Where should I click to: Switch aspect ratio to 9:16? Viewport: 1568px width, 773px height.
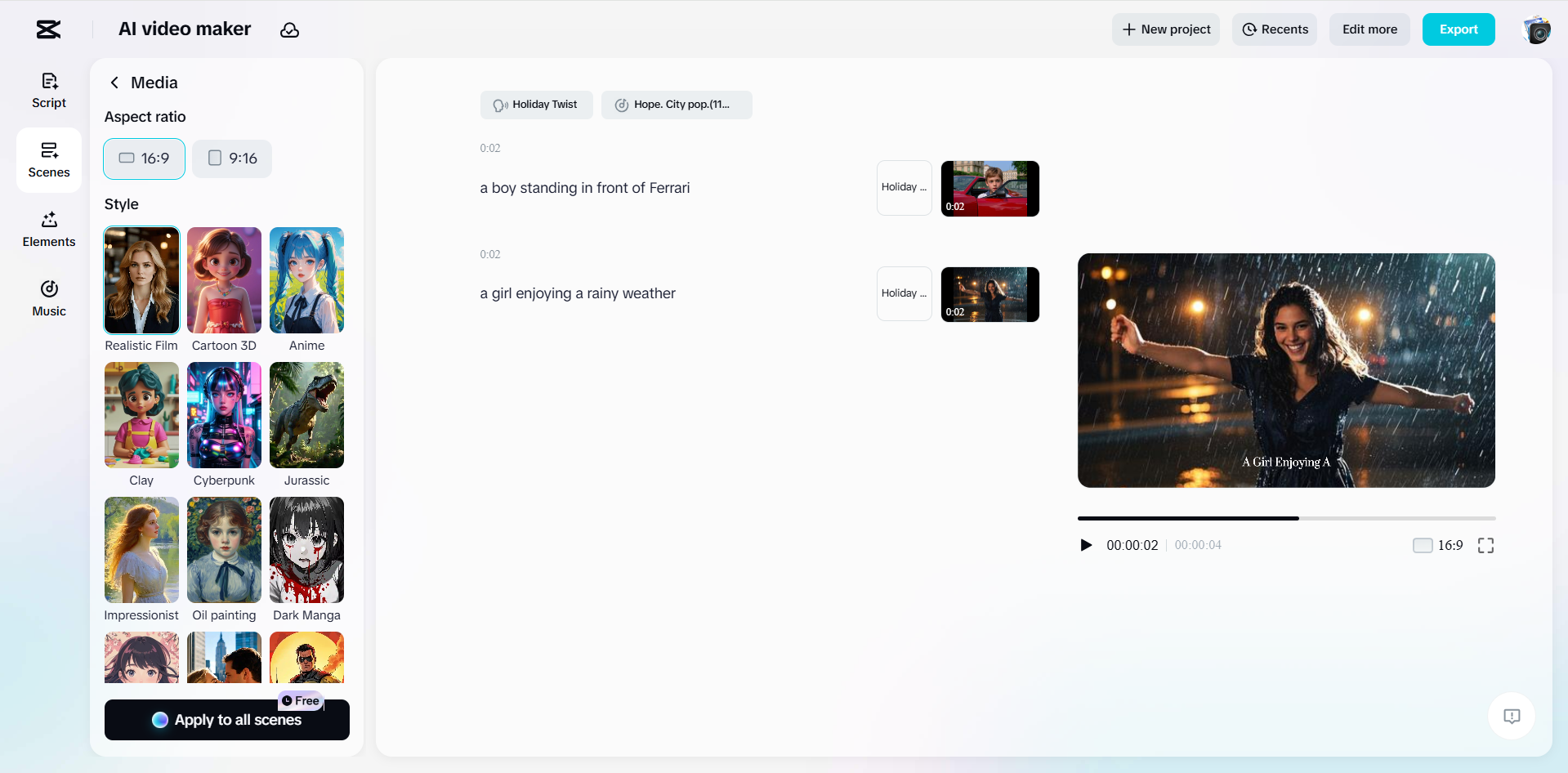coord(232,159)
